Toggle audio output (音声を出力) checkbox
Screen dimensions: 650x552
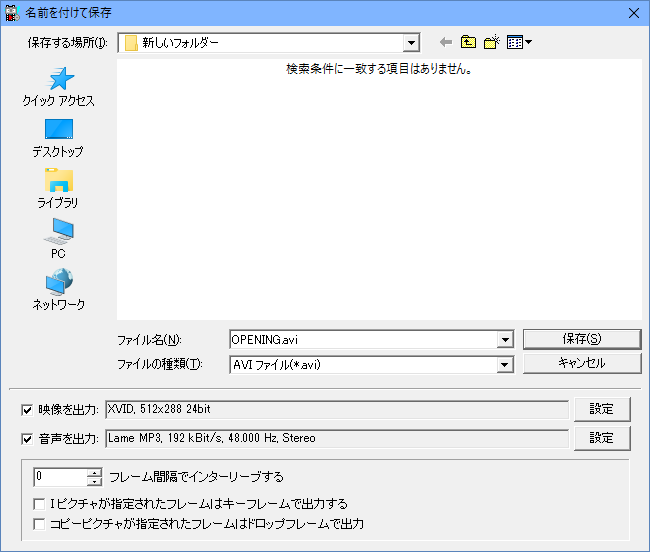point(27,439)
